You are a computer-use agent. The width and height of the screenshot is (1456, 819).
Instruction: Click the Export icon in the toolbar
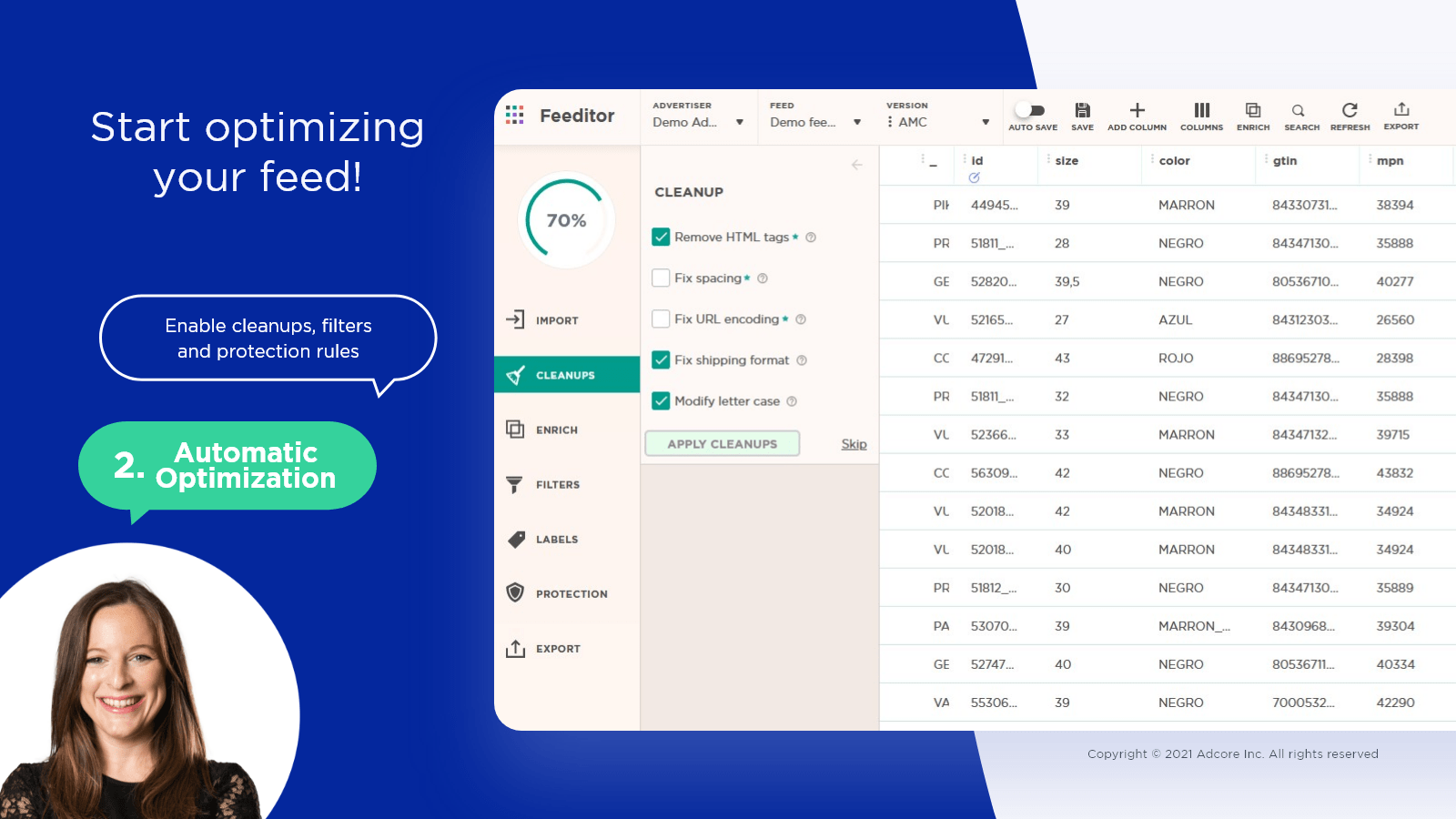point(1401,111)
